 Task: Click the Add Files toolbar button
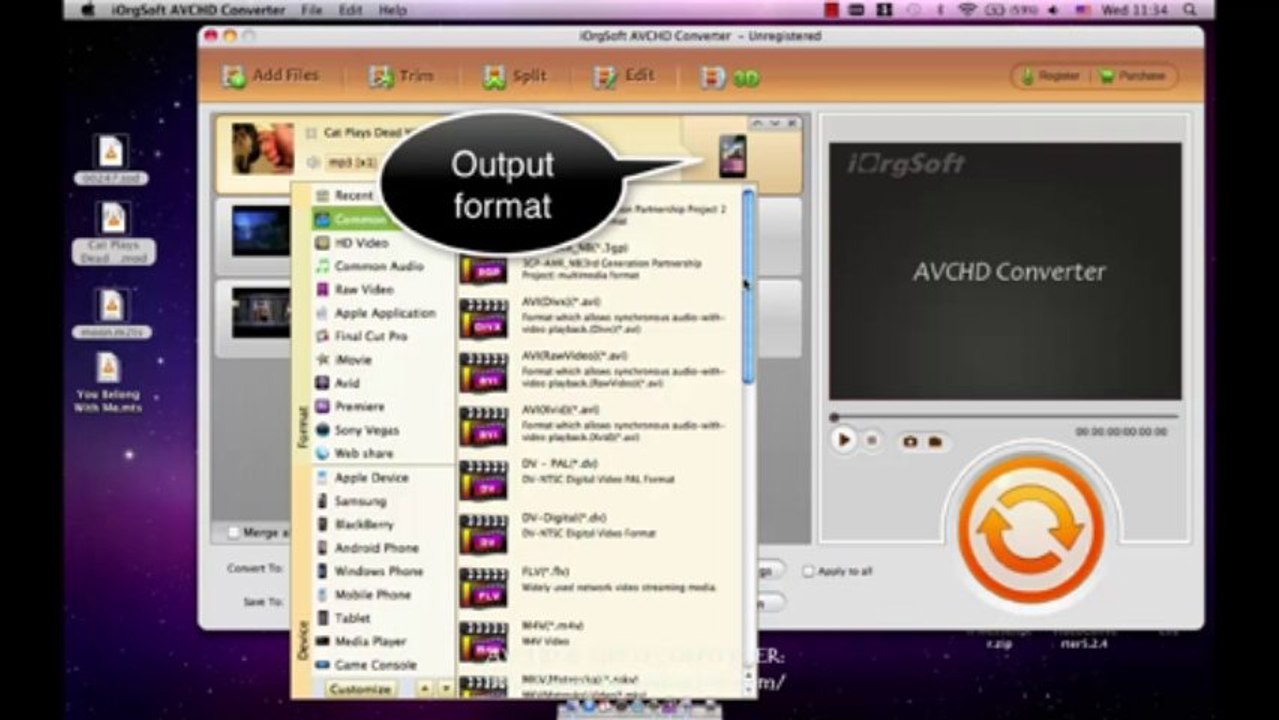click(x=271, y=76)
